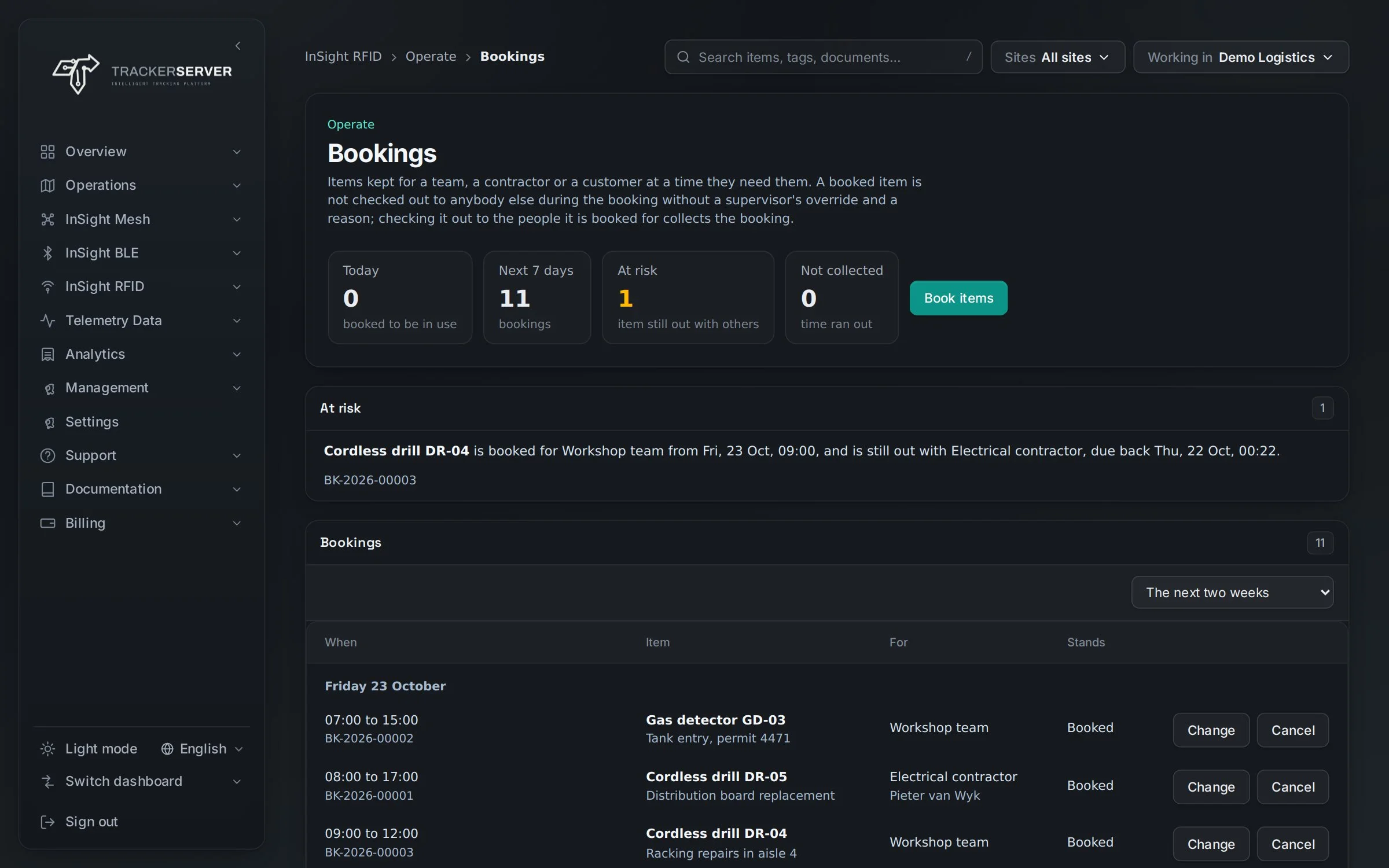Screen dimensions: 1389x868
Task: Open the Telemetry Data menu item
Action: coord(141,321)
